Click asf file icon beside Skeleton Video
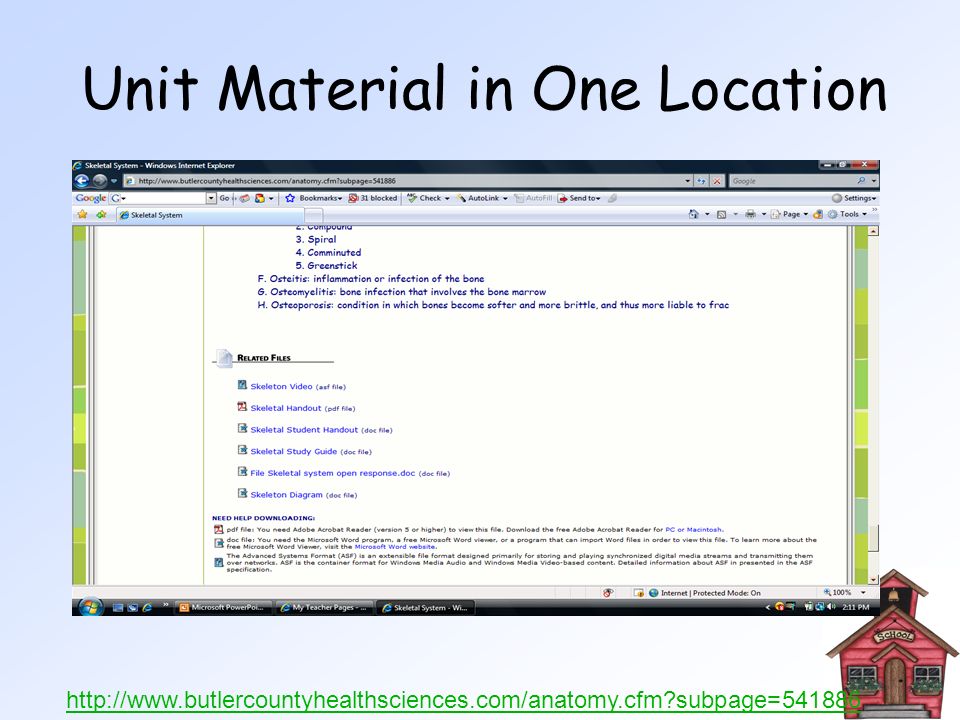960x720 pixels. point(242,385)
